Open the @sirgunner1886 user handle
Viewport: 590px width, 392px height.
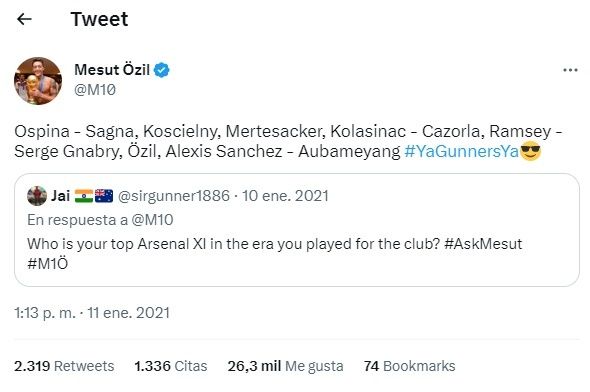click(173, 196)
